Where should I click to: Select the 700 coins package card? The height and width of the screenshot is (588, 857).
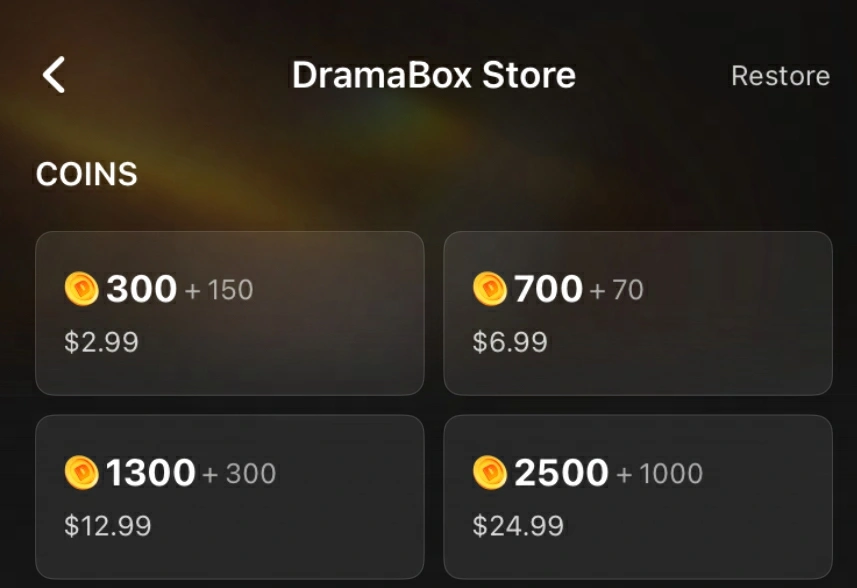pos(637,313)
